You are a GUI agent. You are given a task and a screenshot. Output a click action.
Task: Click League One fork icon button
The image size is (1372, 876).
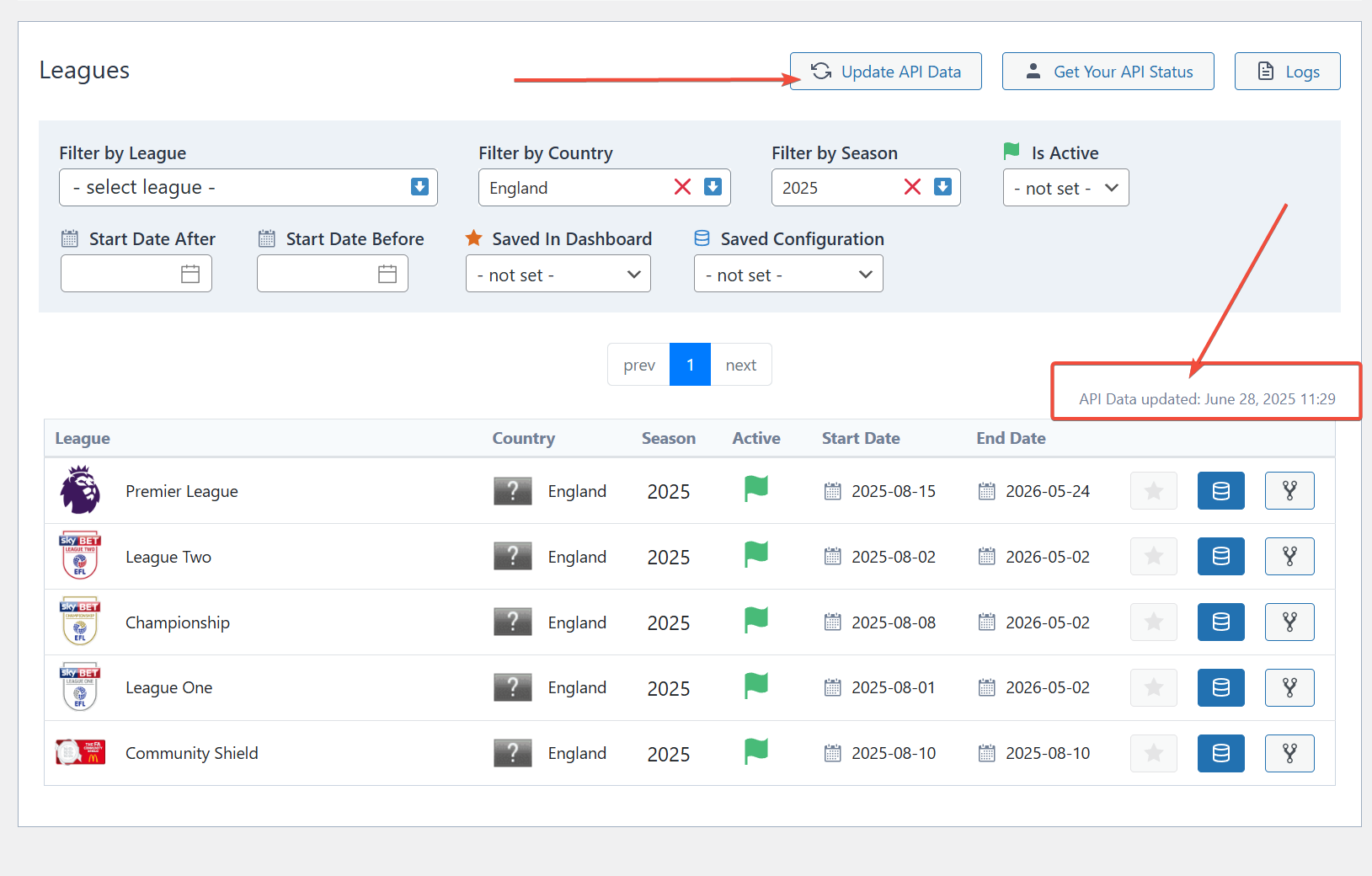(1289, 687)
